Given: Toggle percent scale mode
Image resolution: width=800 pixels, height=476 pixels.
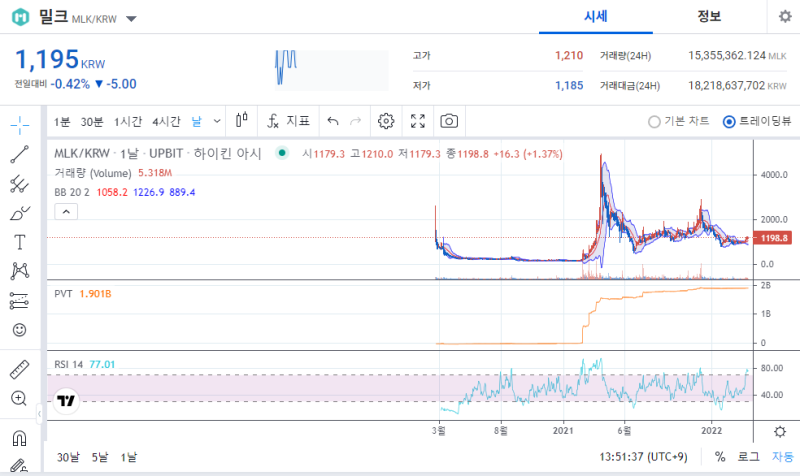Looking at the screenshot, I should [720, 457].
